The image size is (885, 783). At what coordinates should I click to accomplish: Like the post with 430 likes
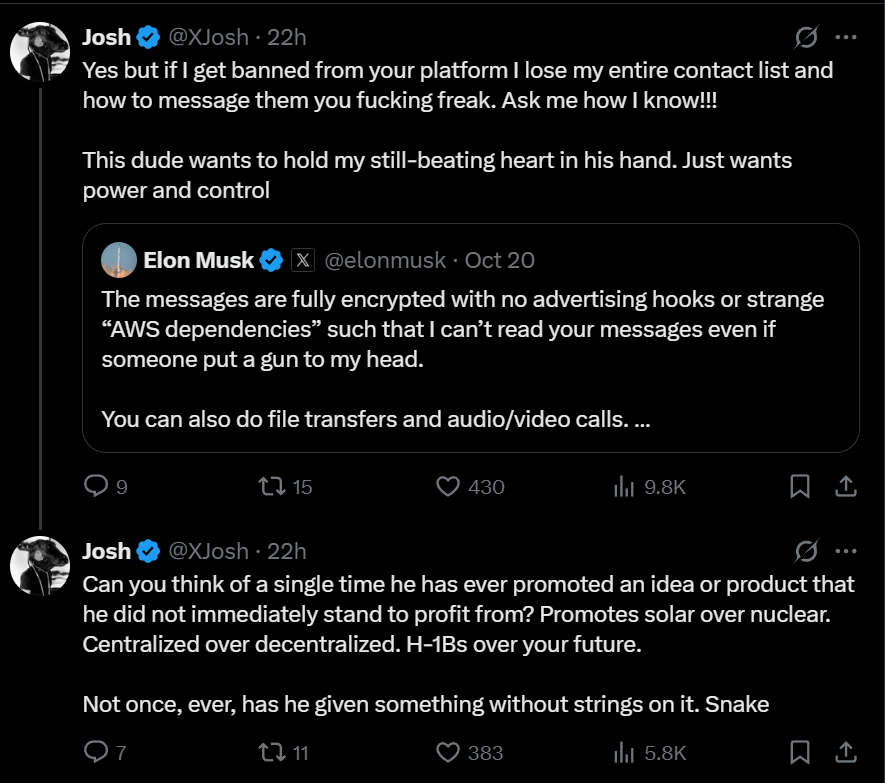(x=448, y=486)
